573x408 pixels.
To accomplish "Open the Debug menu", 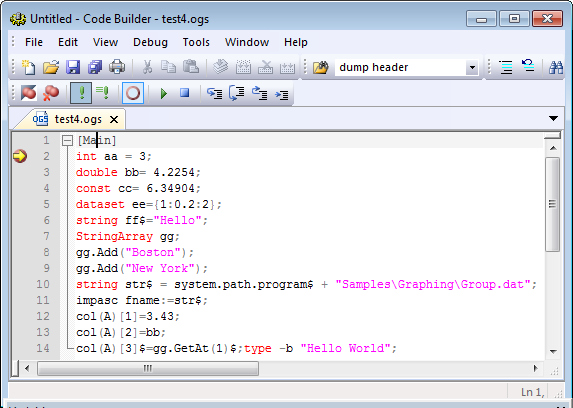I will coord(150,42).
